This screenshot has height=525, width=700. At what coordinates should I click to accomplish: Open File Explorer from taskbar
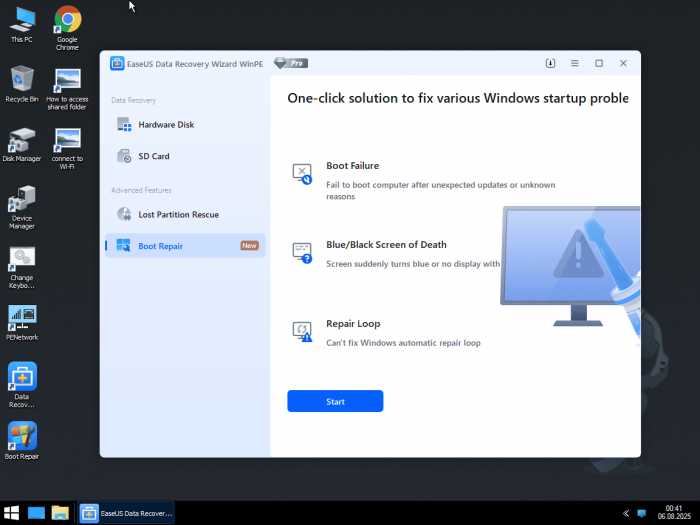[x=60, y=513]
